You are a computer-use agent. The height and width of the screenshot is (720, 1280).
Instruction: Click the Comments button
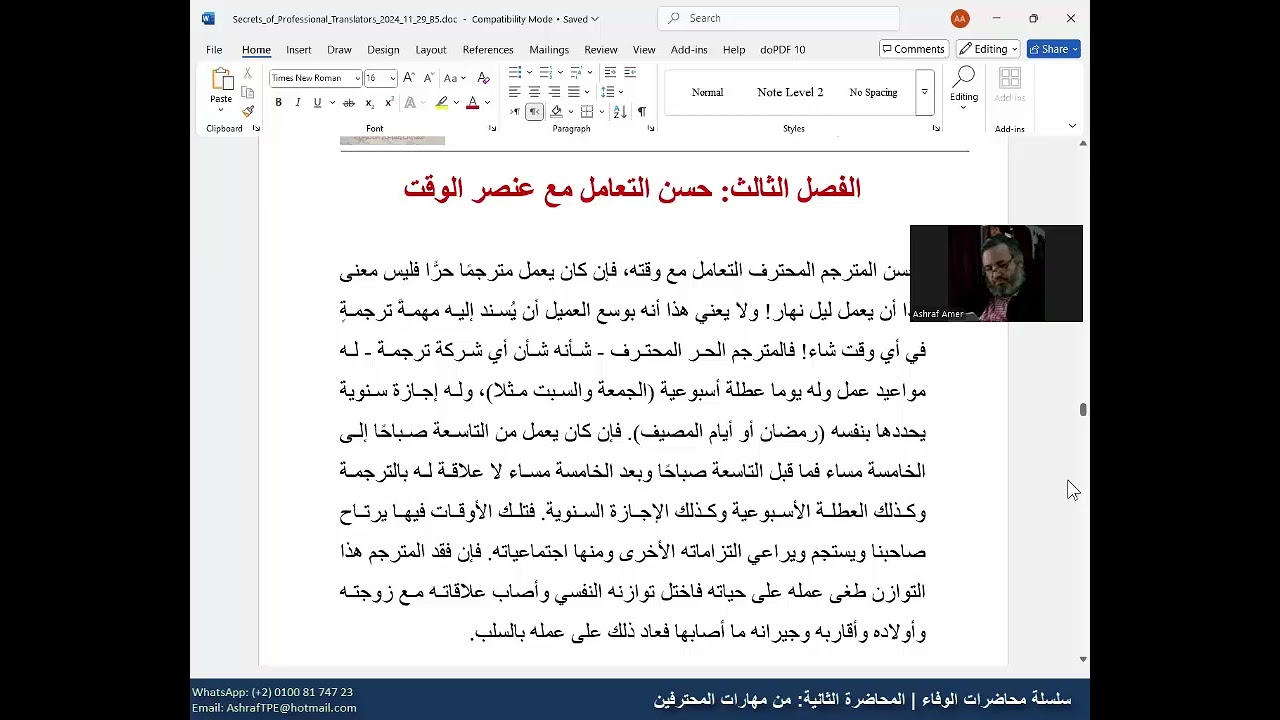pyautogui.click(x=914, y=49)
